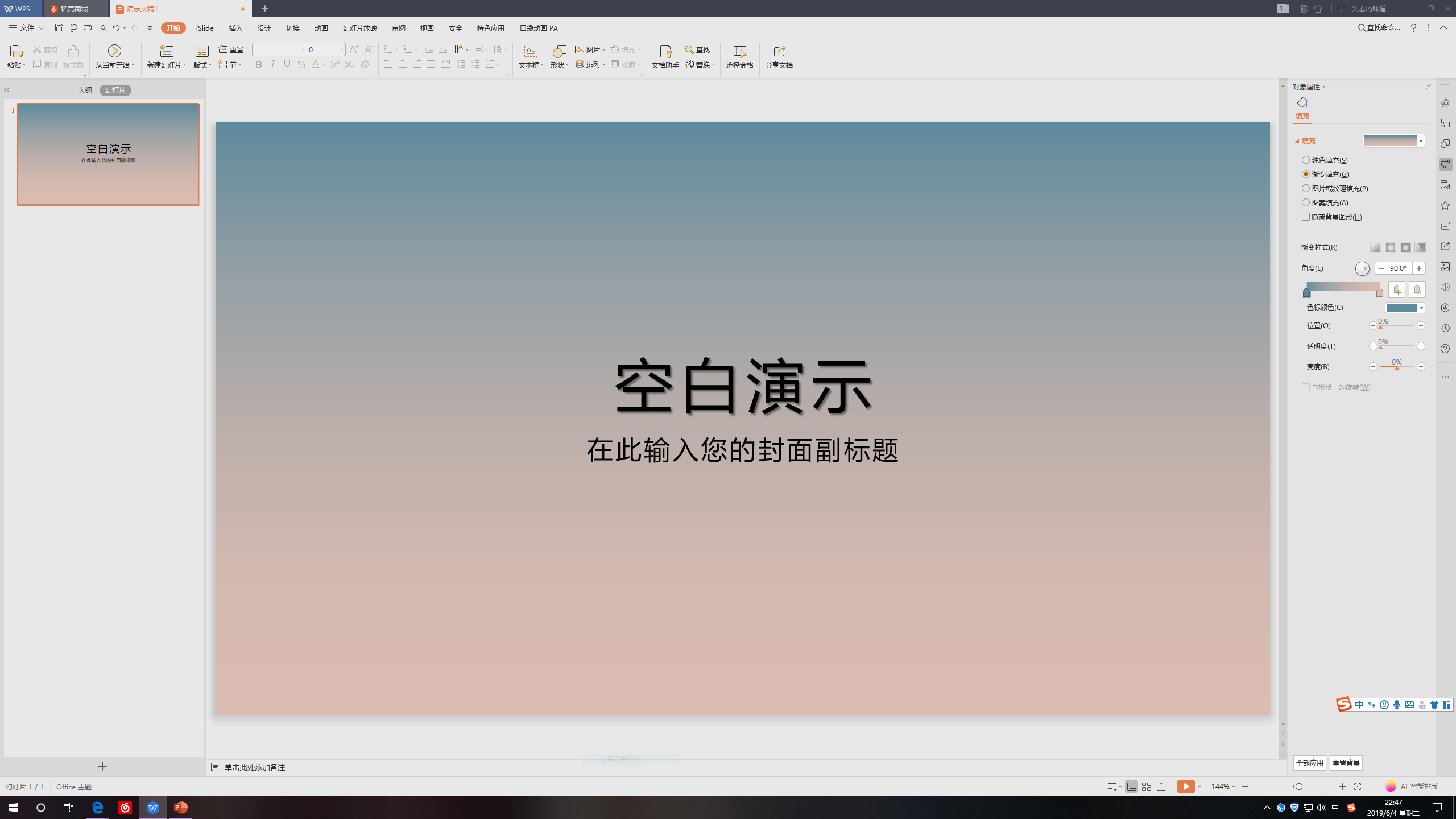Switch to slide sorter view icon

tap(1147, 787)
